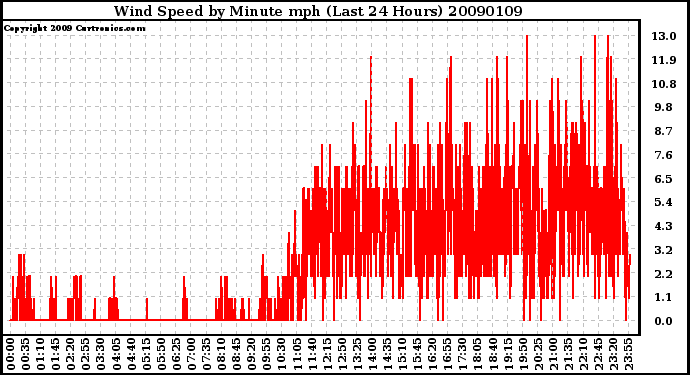The width and height of the screenshot is (690, 375).
Task: Choose the 15:45 time label
Action: (x=418, y=354)
